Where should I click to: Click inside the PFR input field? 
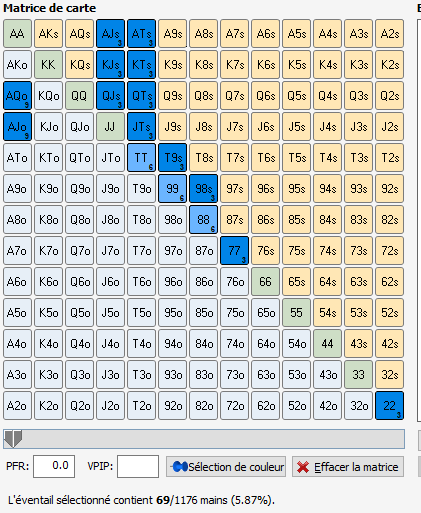(54, 466)
